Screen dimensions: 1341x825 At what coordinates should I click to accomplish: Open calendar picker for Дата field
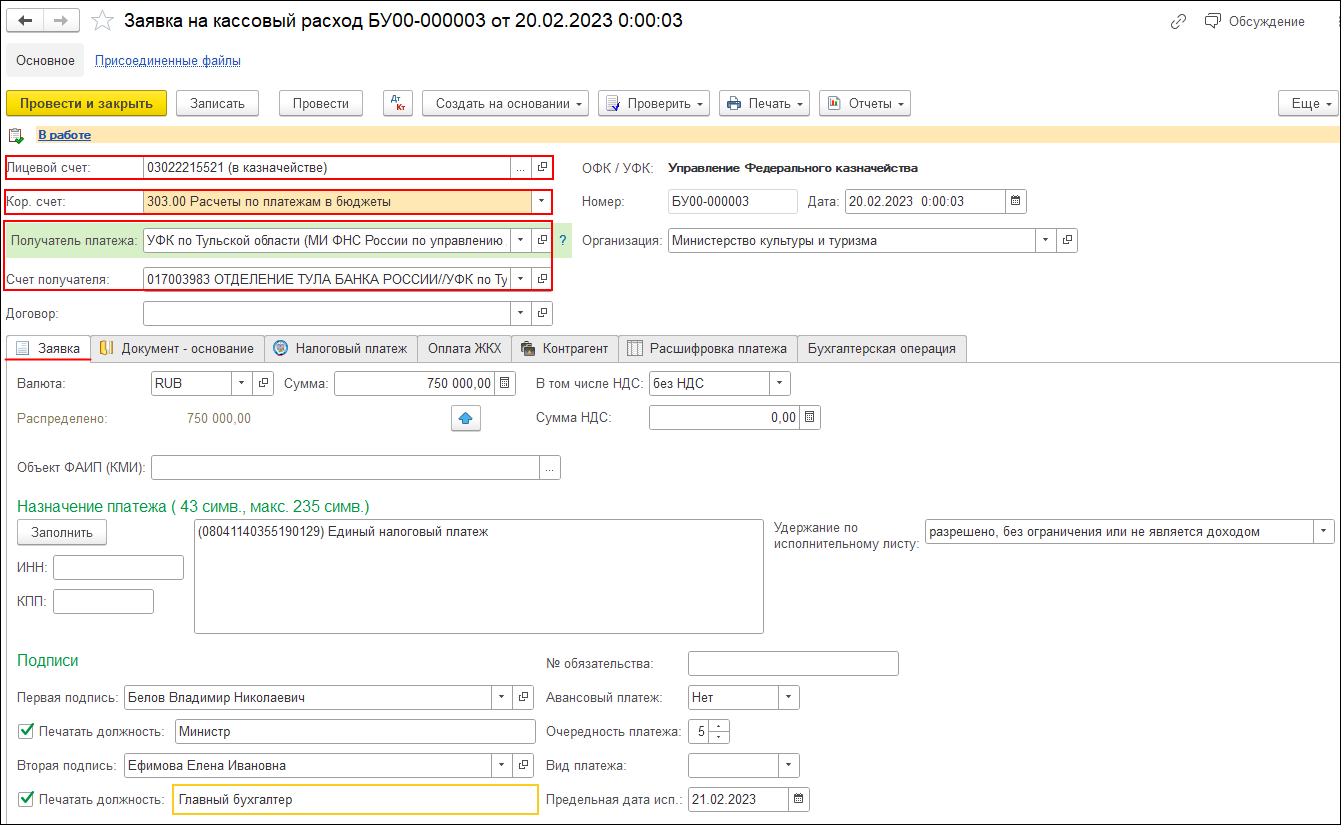[x=1016, y=201]
